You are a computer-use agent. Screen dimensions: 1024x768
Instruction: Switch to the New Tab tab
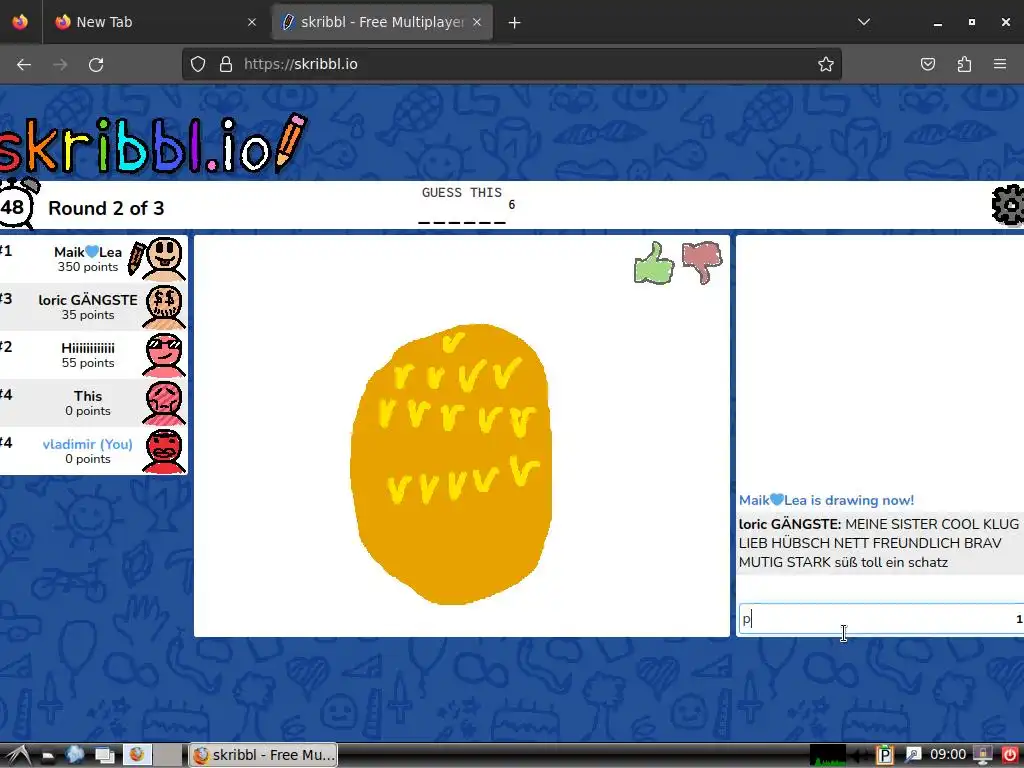[155, 22]
